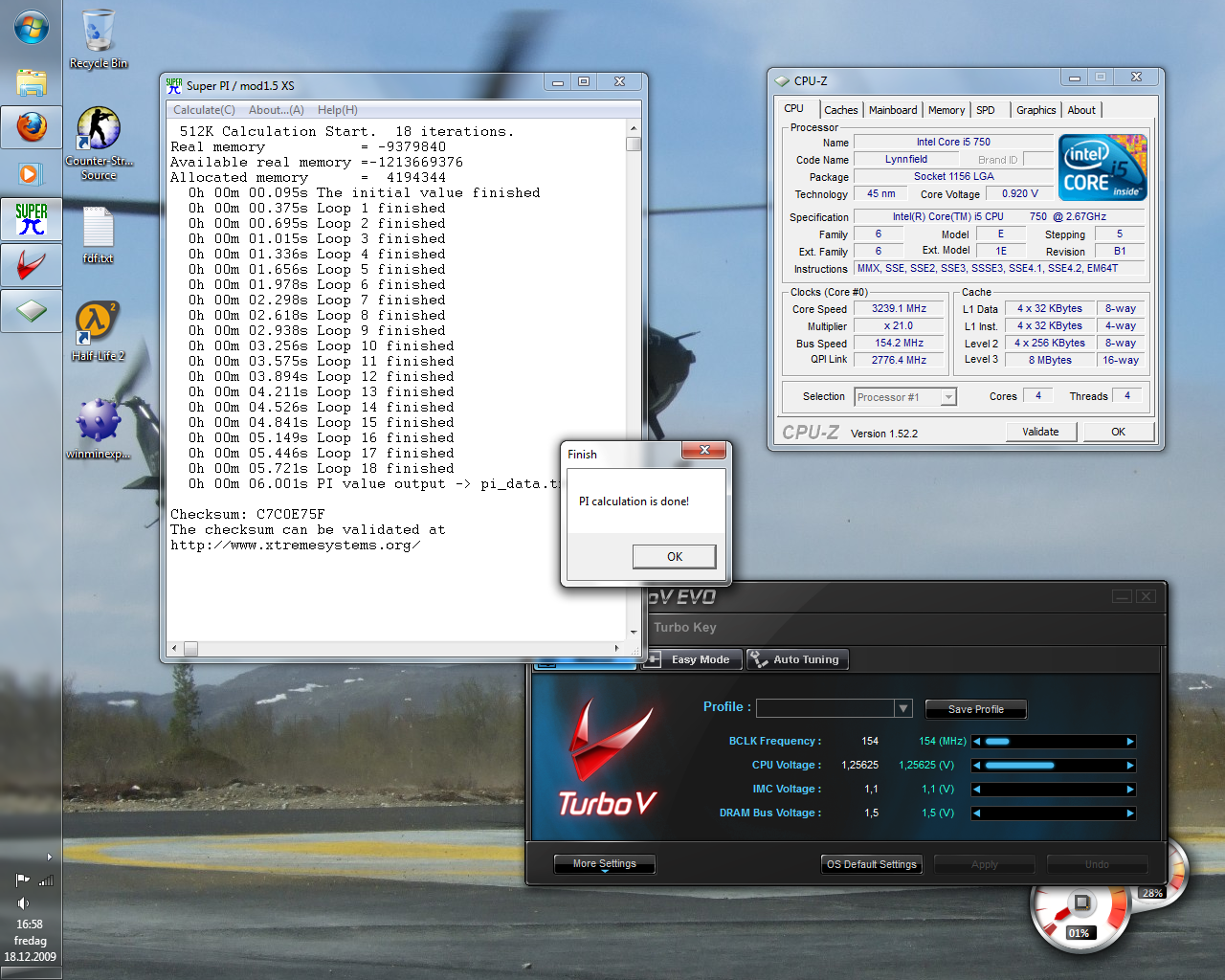1225x980 pixels.
Task: Open the Processor #1 selection dropdown
Action: click(948, 397)
